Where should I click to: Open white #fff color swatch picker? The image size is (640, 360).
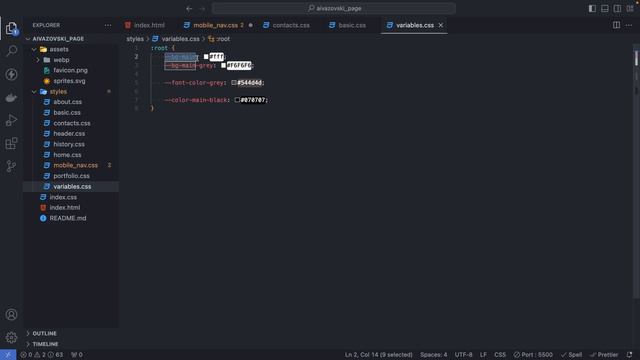pos(206,57)
